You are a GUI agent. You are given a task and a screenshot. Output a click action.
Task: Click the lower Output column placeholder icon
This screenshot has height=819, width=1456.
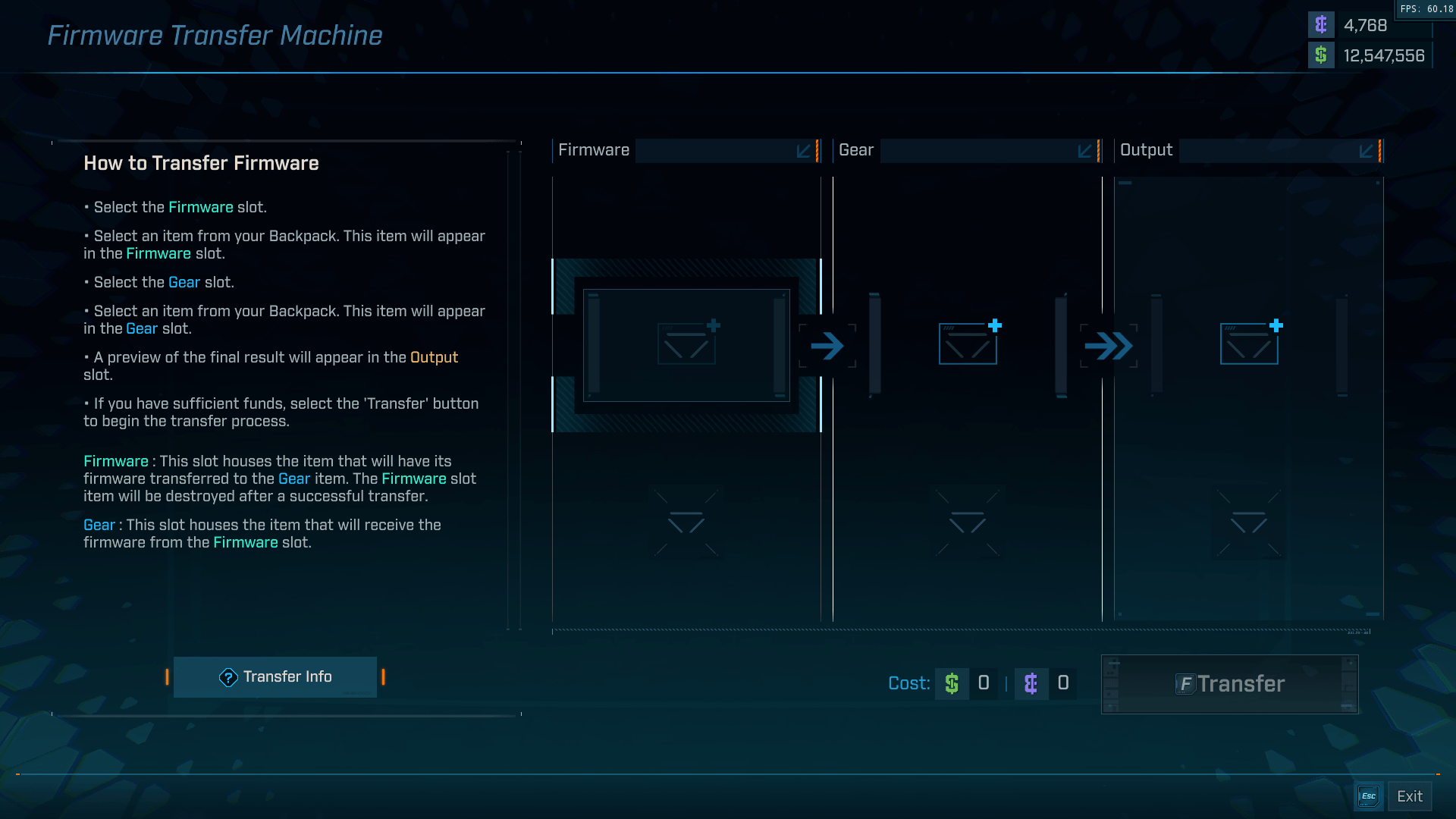click(1249, 522)
